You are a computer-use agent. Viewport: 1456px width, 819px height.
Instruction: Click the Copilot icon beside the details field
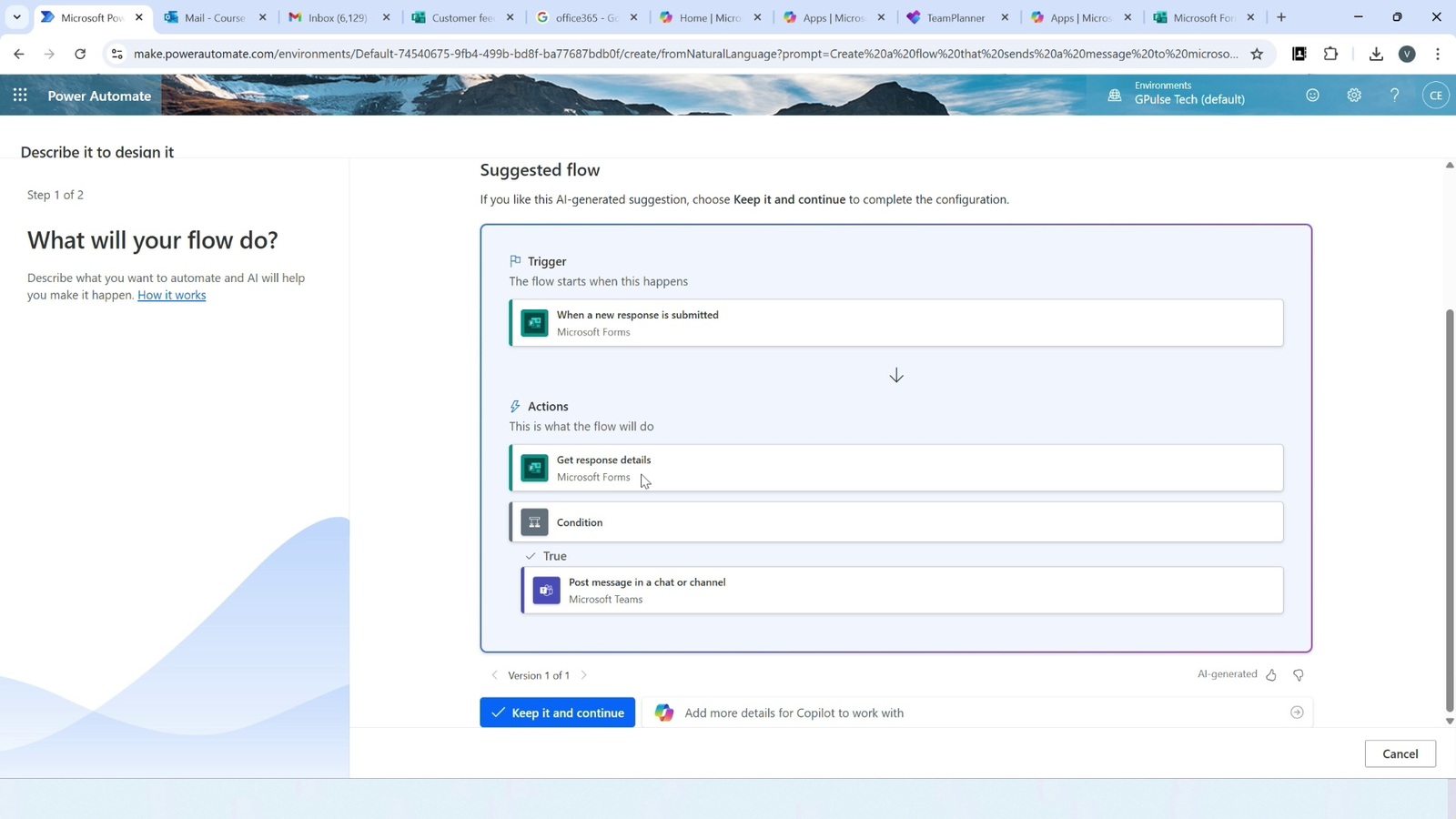click(663, 712)
